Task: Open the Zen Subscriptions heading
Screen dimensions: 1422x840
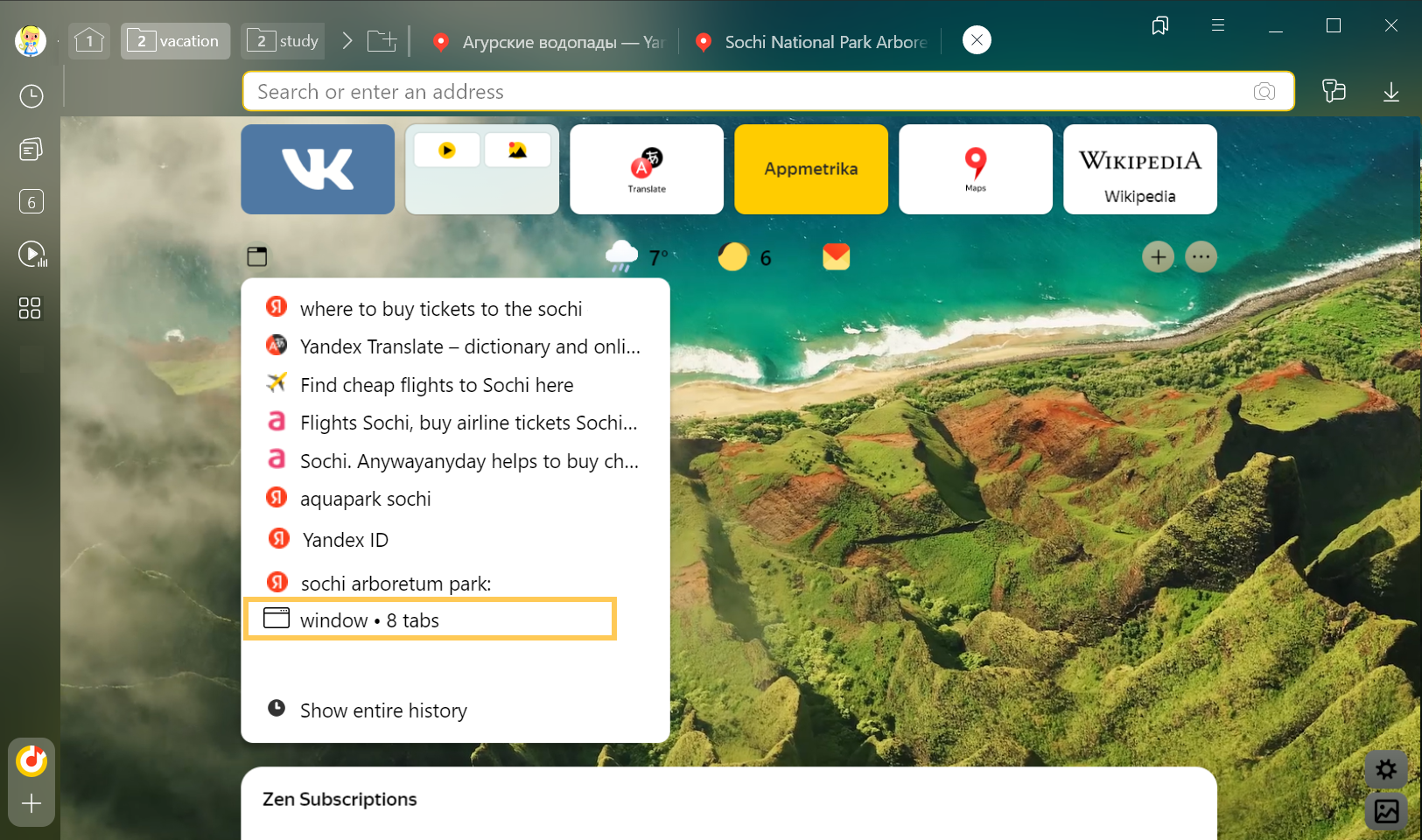Action: pyautogui.click(x=340, y=799)
